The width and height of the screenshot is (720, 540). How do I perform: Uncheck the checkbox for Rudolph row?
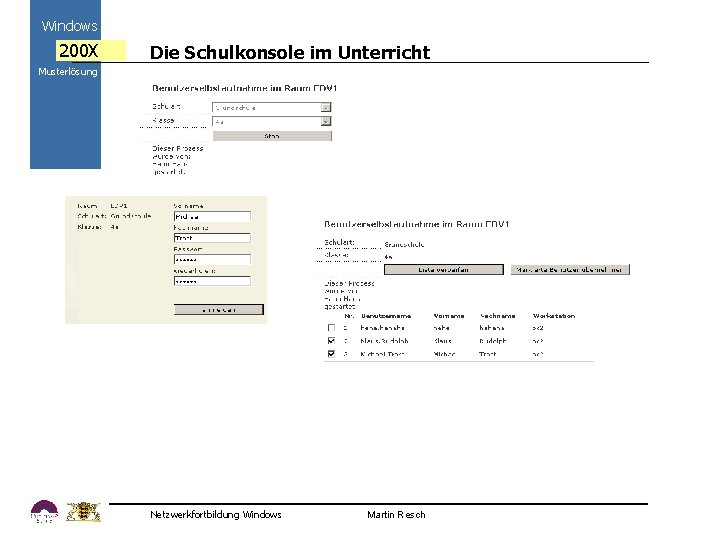pyautogui.click(x=332, y=341)
